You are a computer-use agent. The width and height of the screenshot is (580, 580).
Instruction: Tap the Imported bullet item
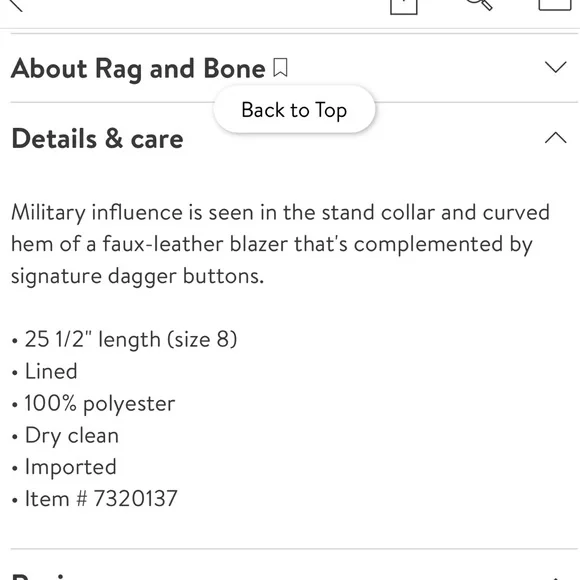(x=64, y=467)
